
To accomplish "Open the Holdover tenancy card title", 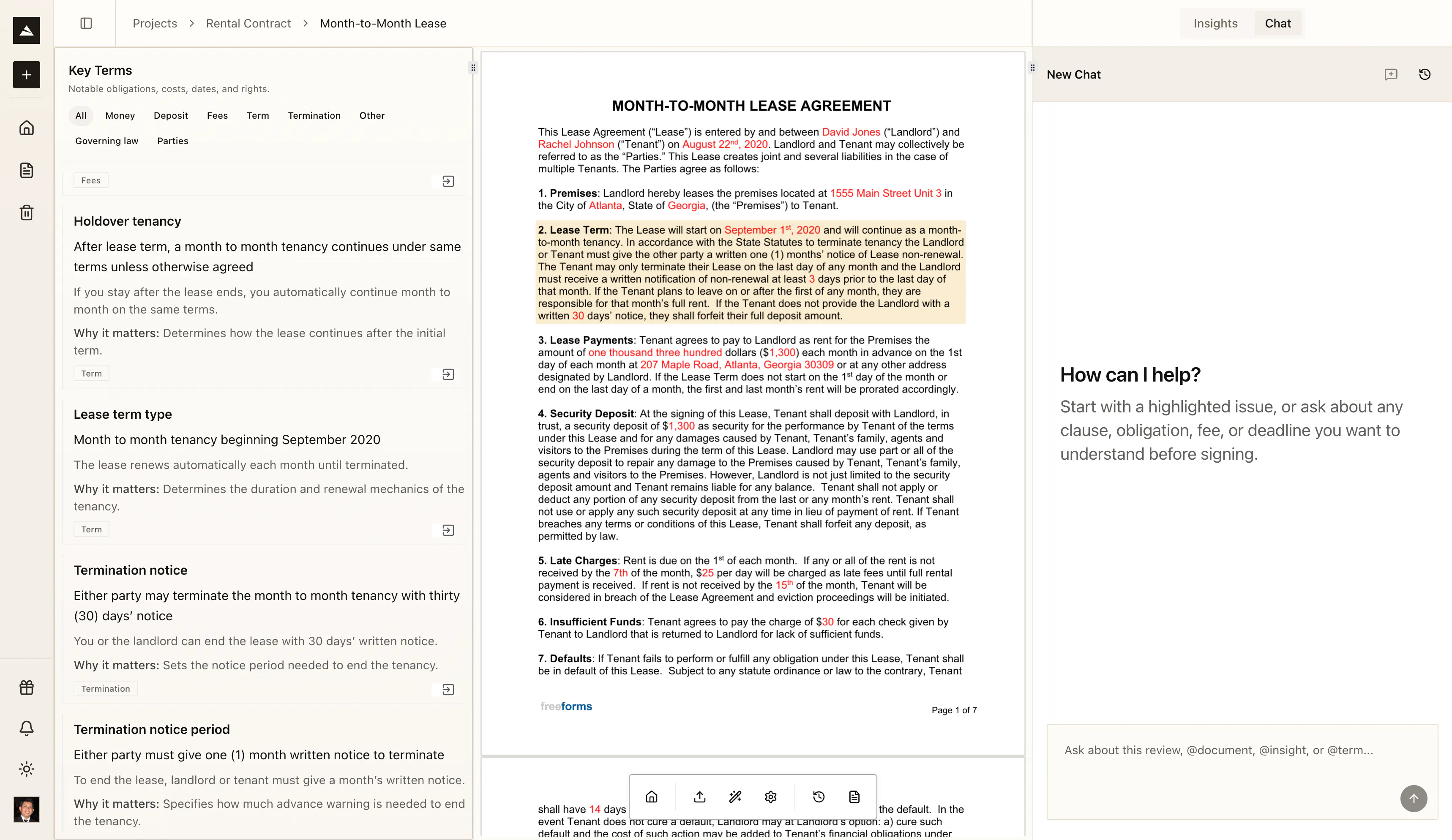I will (x=127, y=221).
